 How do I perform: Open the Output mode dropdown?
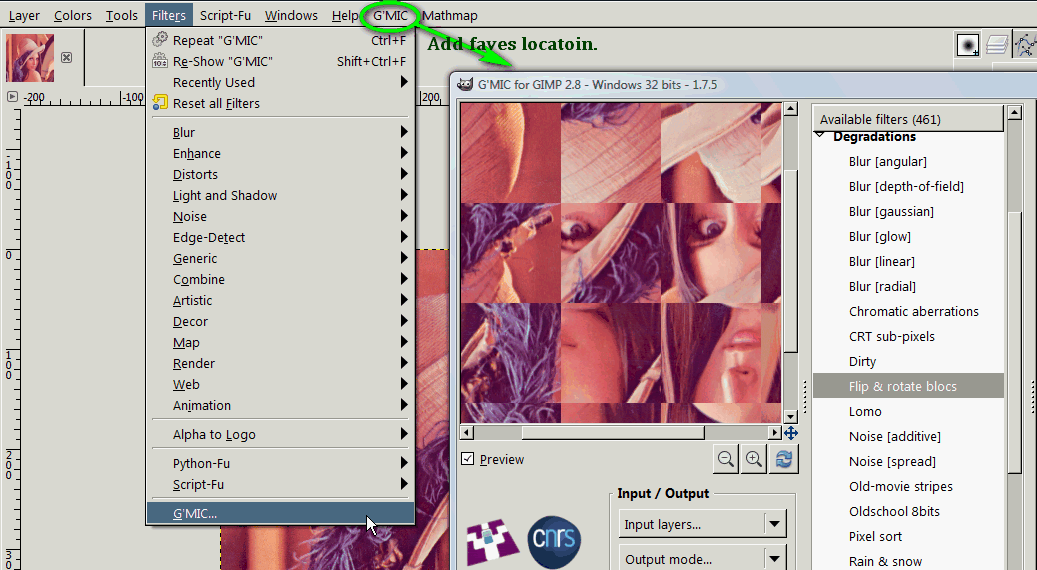pyautogui.click(x=702, y=559)
